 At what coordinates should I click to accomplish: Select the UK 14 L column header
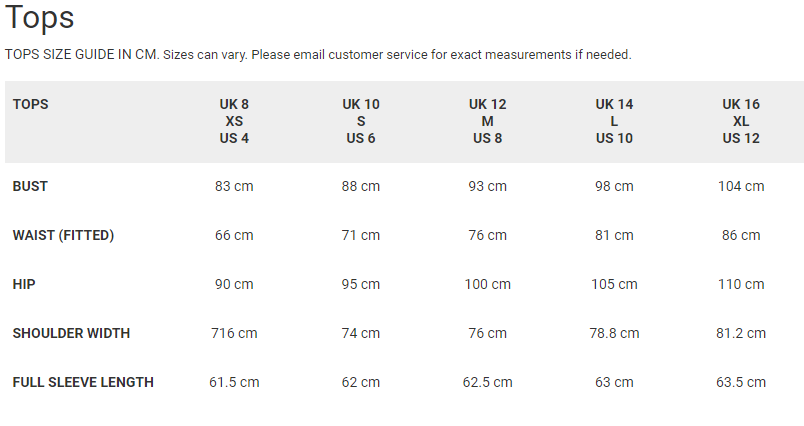pos(614,121)
